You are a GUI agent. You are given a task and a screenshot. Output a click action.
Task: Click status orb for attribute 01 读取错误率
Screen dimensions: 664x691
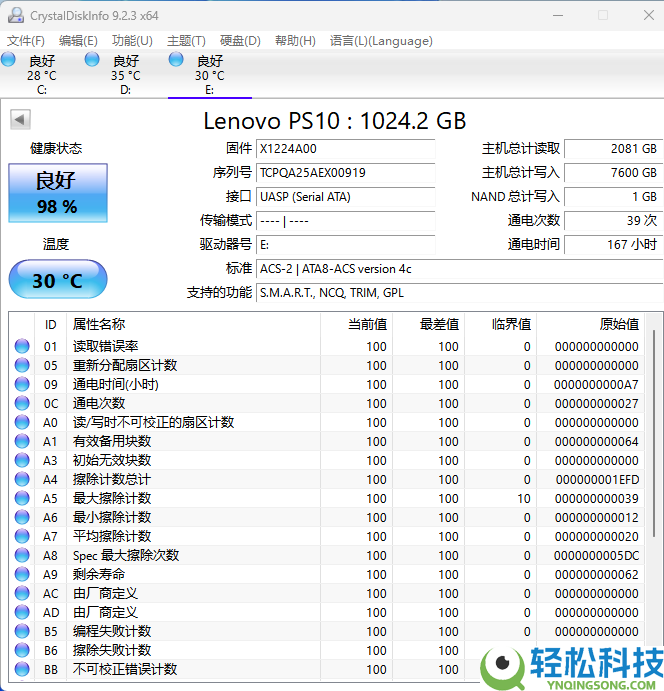pos(22,346)
